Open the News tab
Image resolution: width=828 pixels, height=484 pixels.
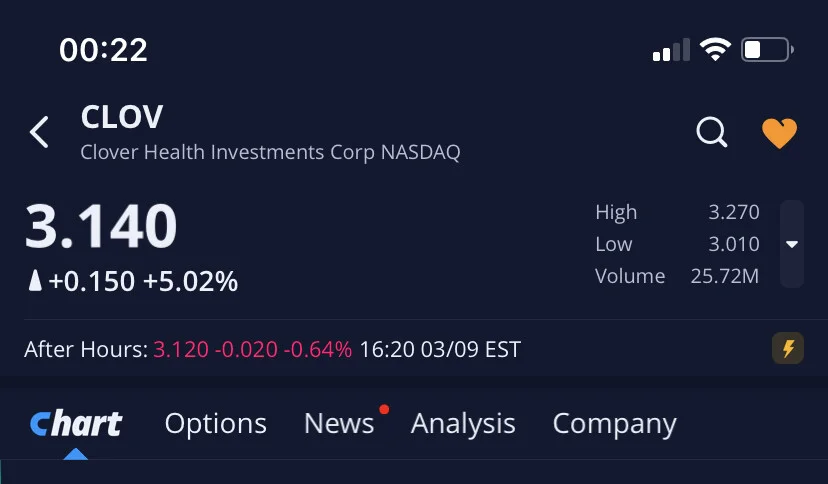(339, 423)
